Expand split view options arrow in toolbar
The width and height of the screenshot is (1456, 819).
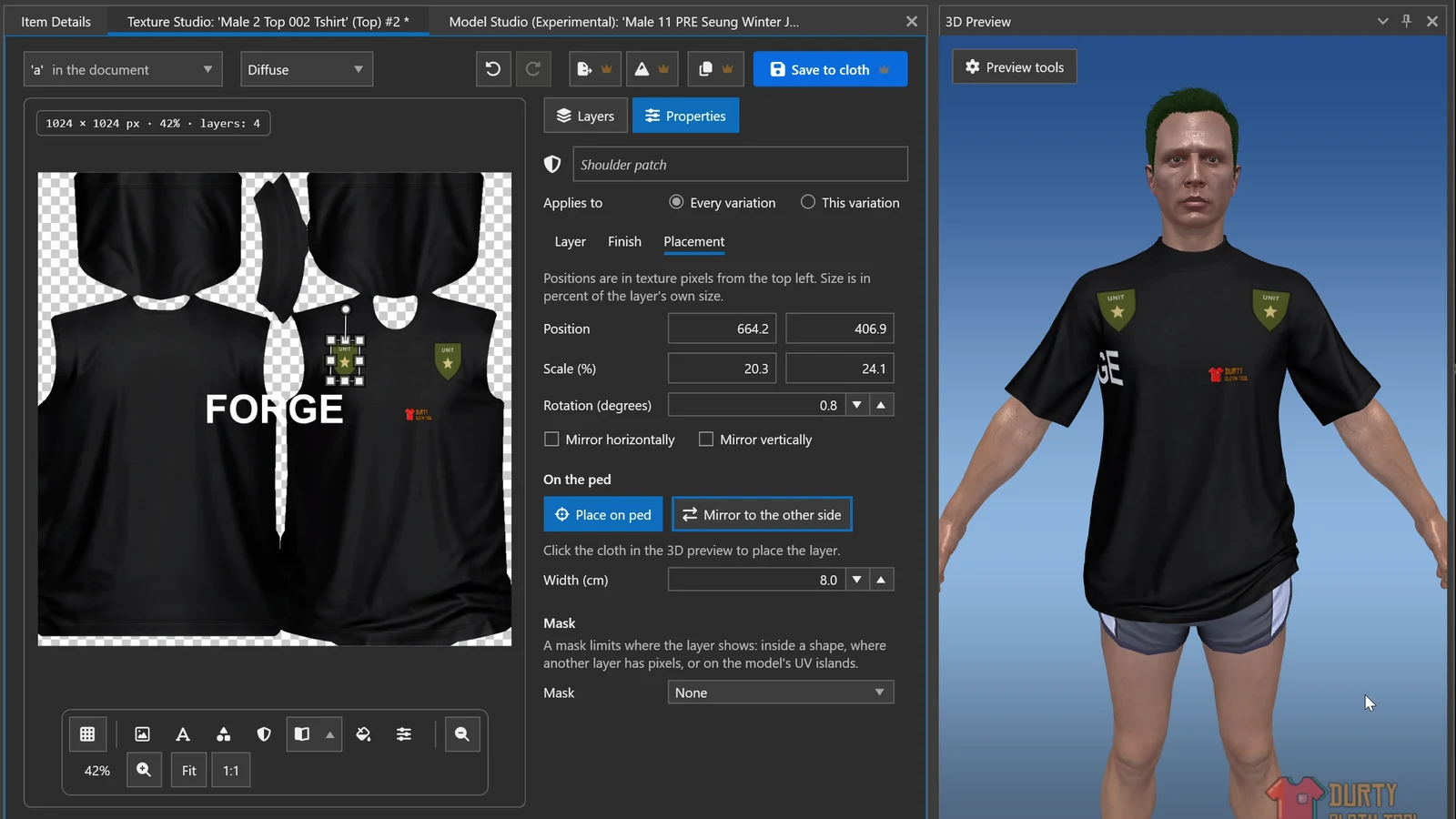tap(330, 734)
